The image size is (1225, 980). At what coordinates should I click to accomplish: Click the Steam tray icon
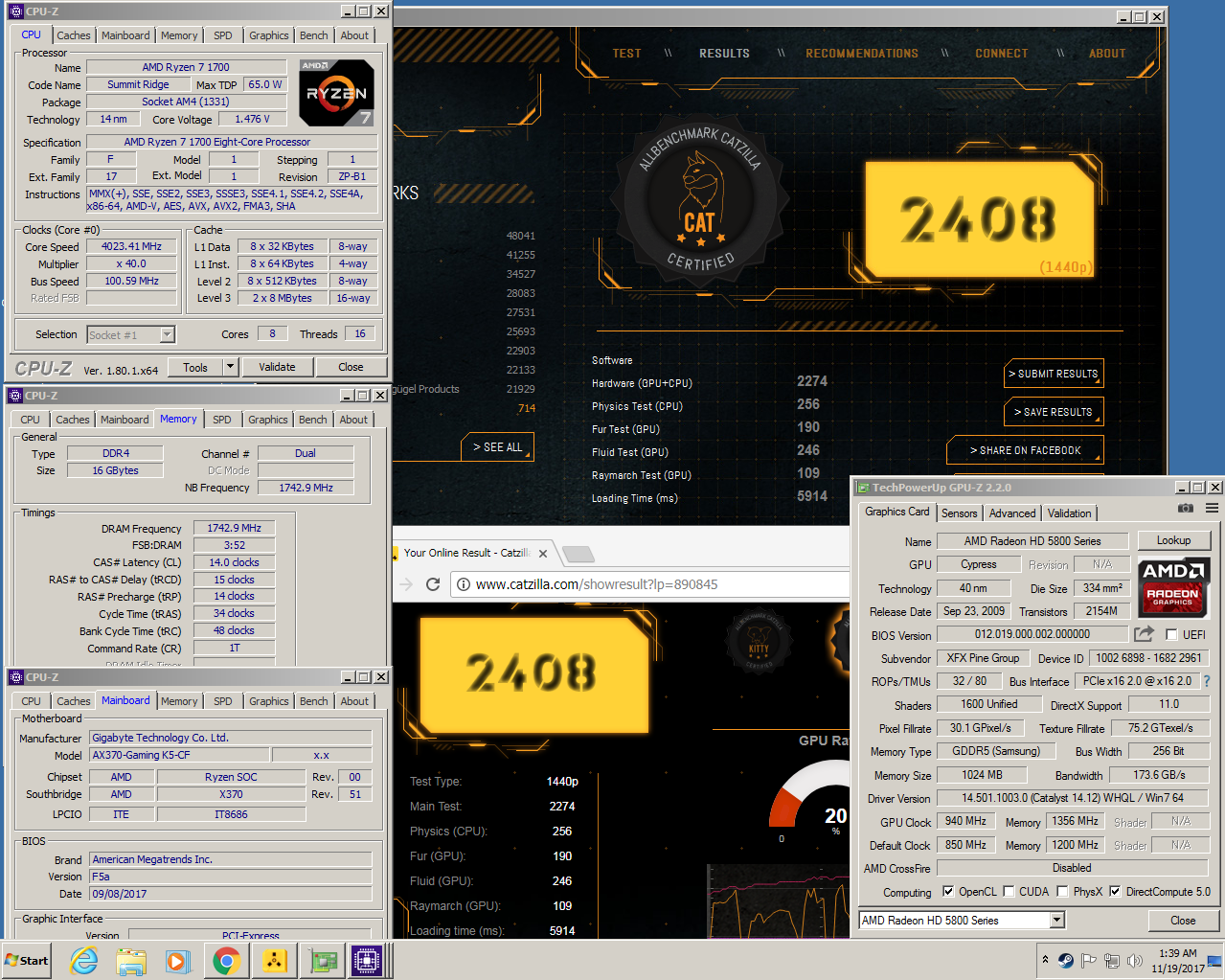pyautogui.click(x=1066, y=960)
